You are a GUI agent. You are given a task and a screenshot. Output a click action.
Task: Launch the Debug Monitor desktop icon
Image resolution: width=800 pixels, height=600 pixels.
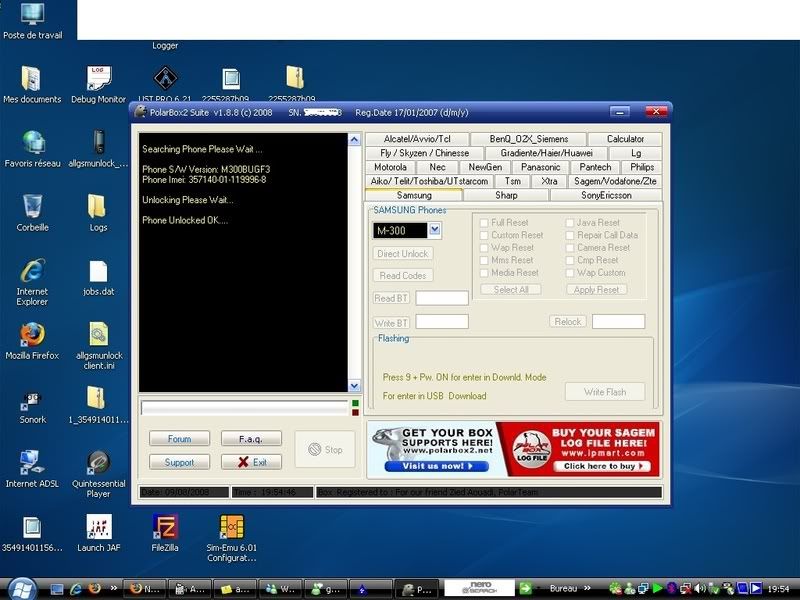coord(98,84)
